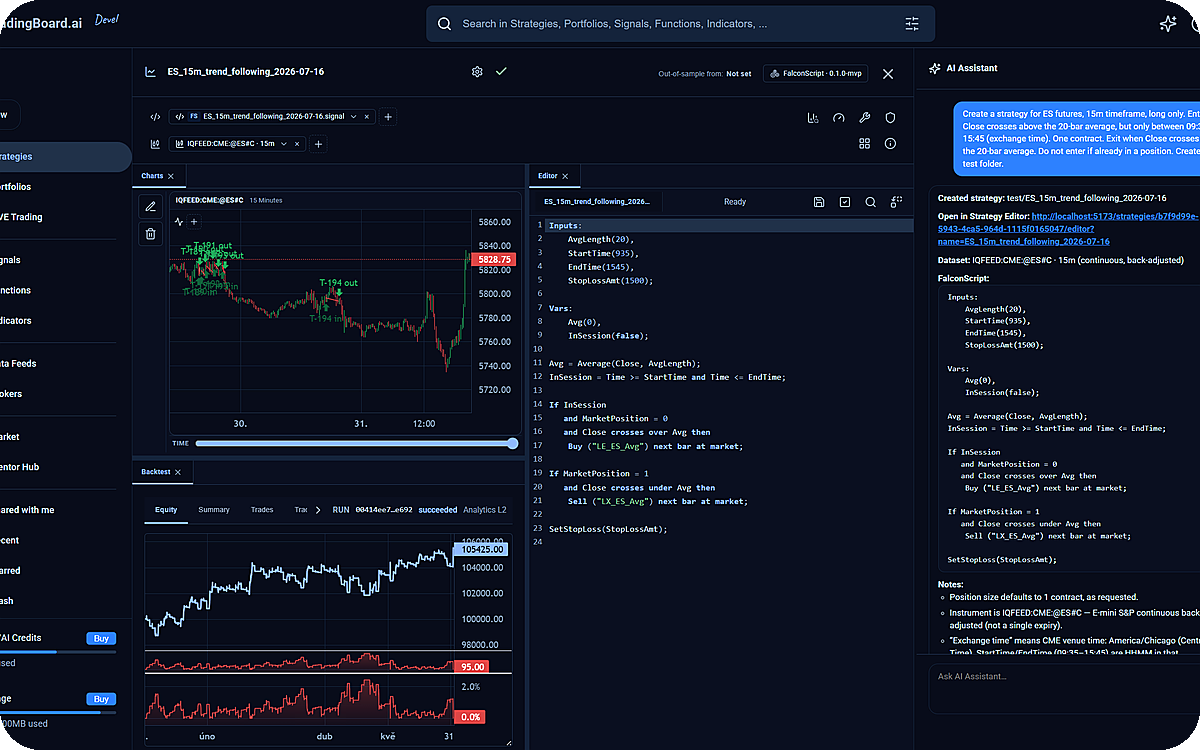Click the editor format/structure icon

[x=896, y=202]
